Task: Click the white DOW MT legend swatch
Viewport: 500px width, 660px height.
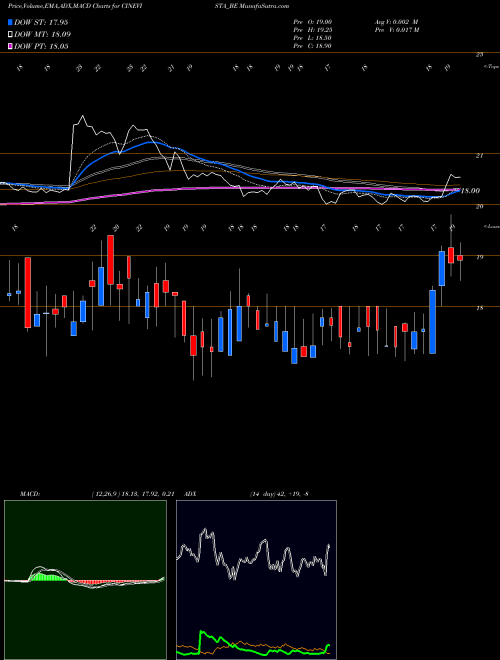Action: (x=11, y=35)
